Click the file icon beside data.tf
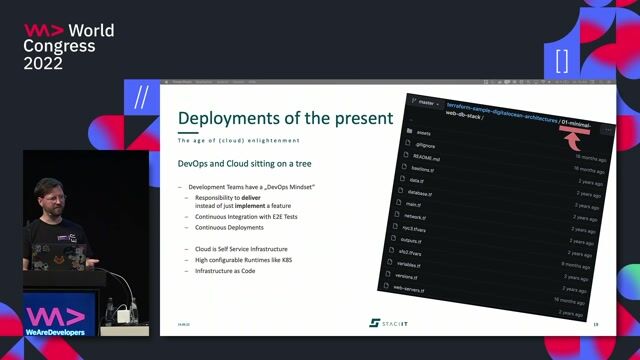 pyautogui.click(x=402, y=178)
